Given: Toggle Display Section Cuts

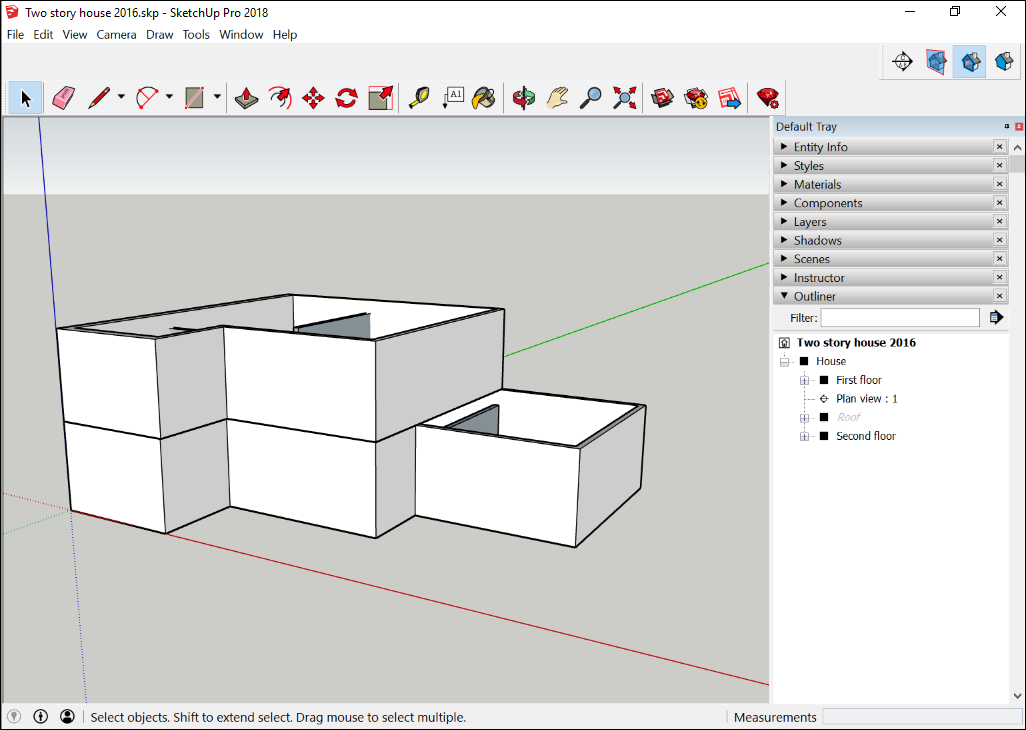Looking at the screenshot, I should pyautogui.click(x=970, y=62).
